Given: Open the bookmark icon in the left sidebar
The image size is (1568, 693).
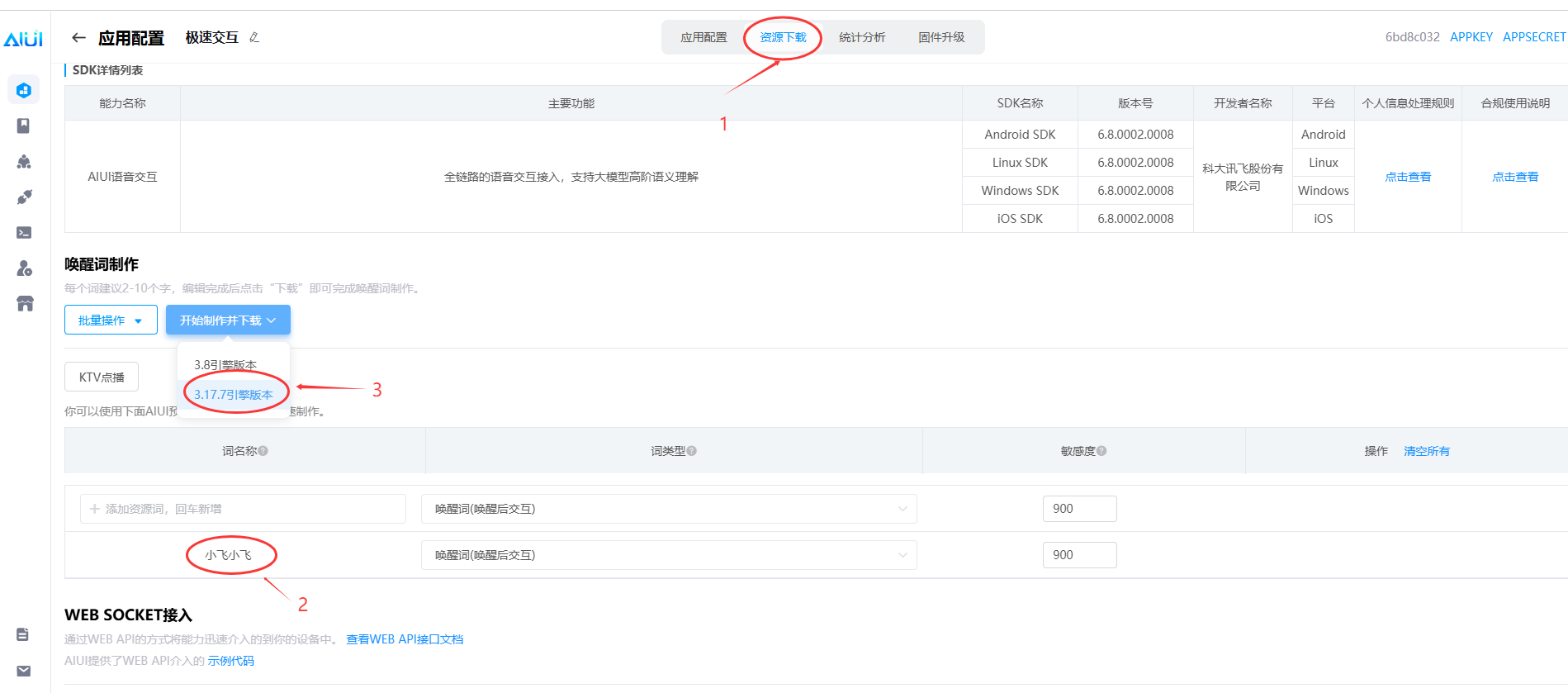Looking at the screenshot, I should [x=24, y=126].
